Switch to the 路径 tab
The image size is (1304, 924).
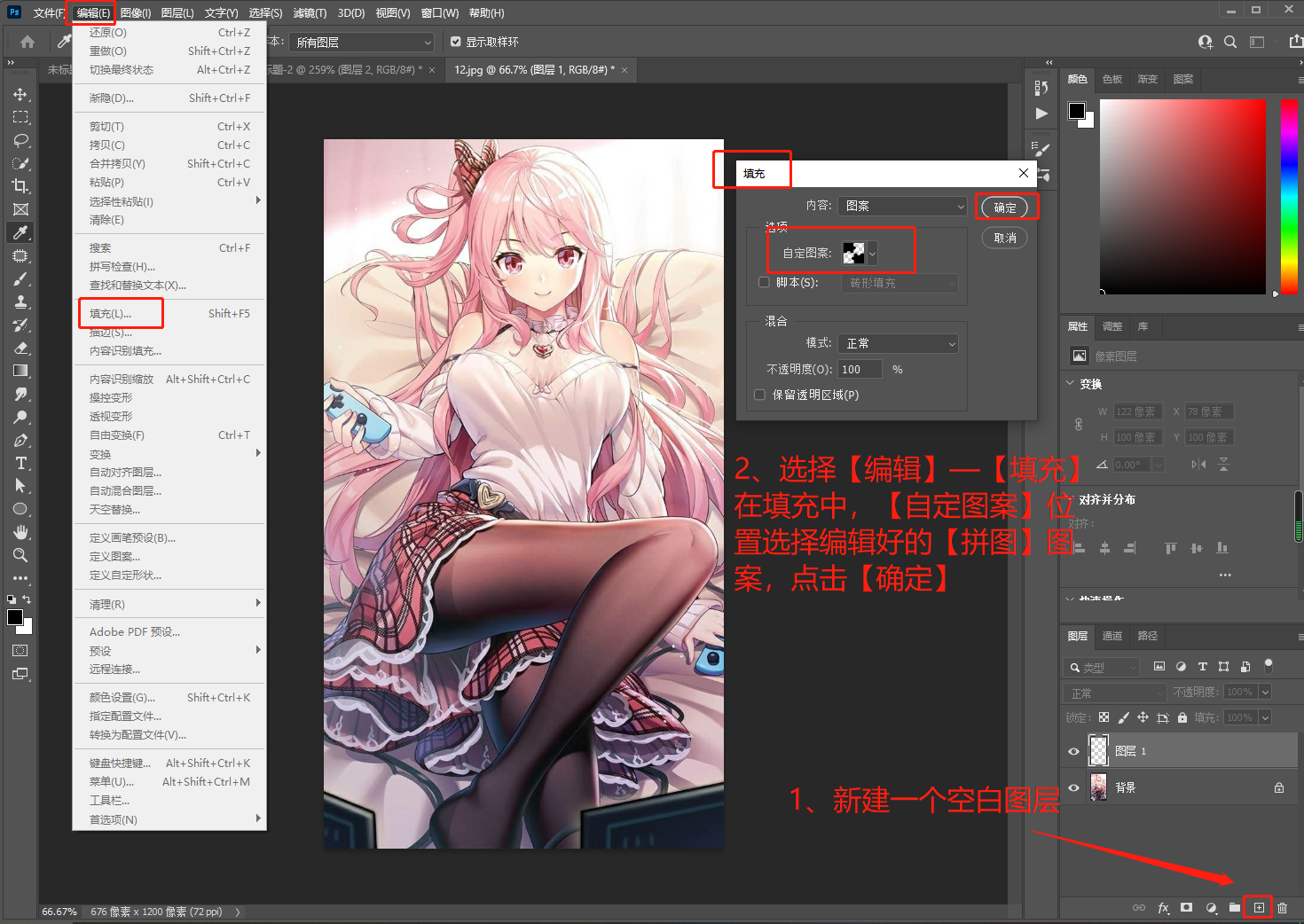1148,636
